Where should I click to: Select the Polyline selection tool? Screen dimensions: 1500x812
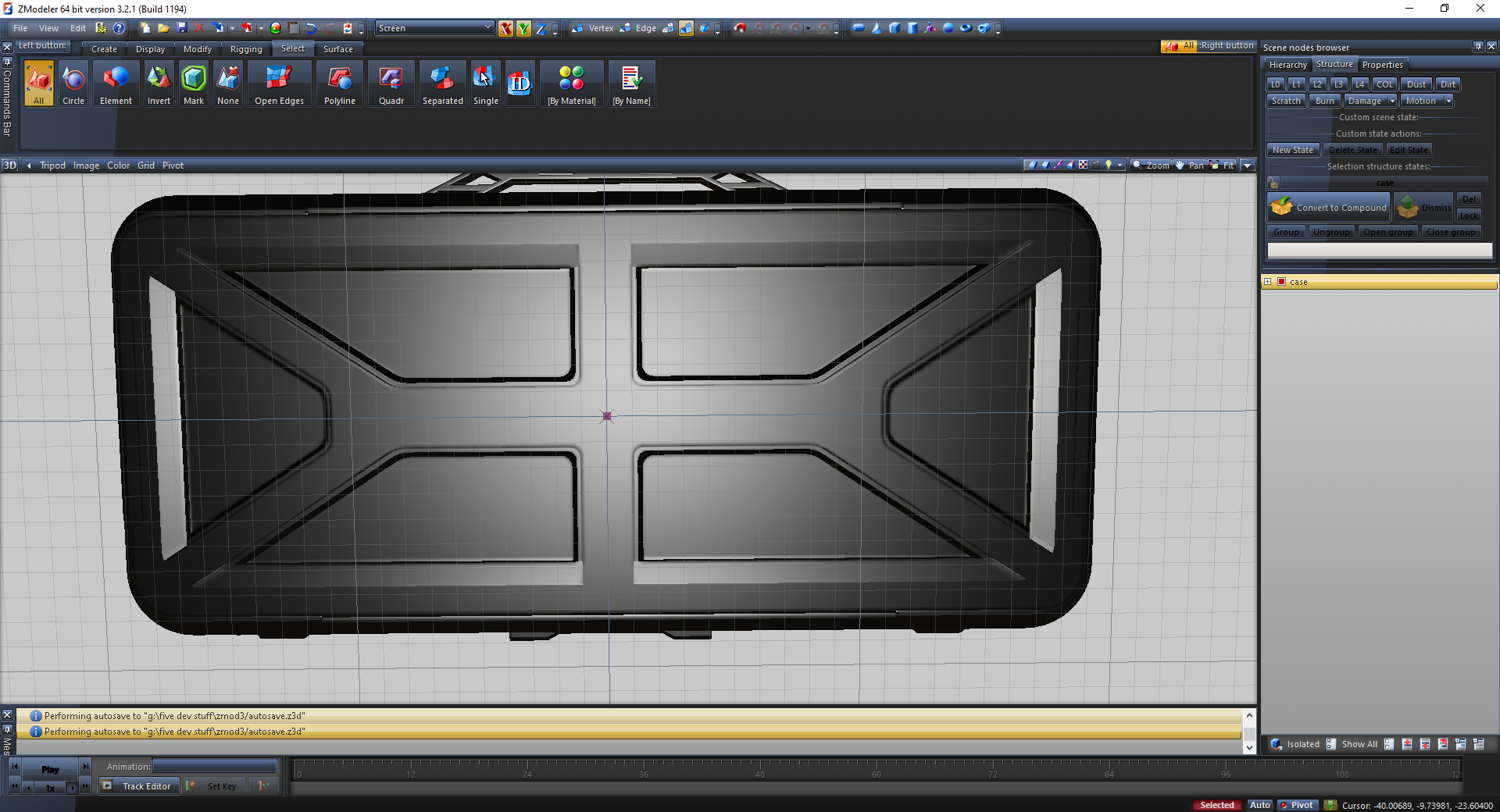339,84
